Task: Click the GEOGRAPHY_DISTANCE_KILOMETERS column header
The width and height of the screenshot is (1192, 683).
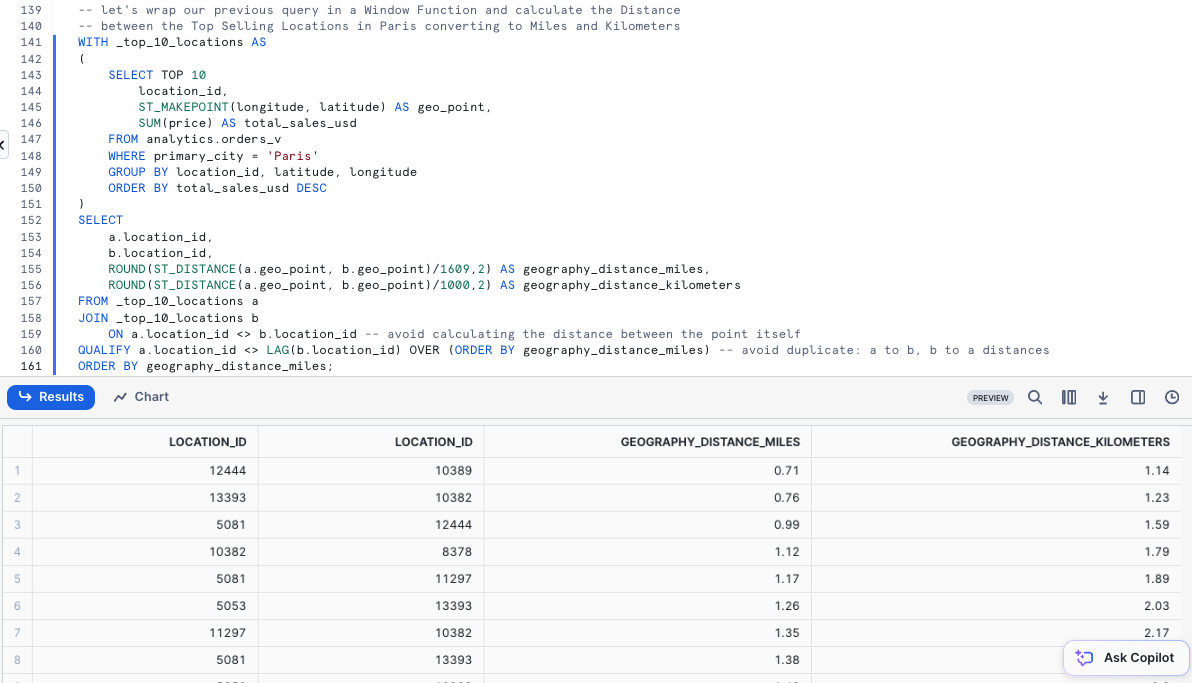Action: click(1060, 441)
